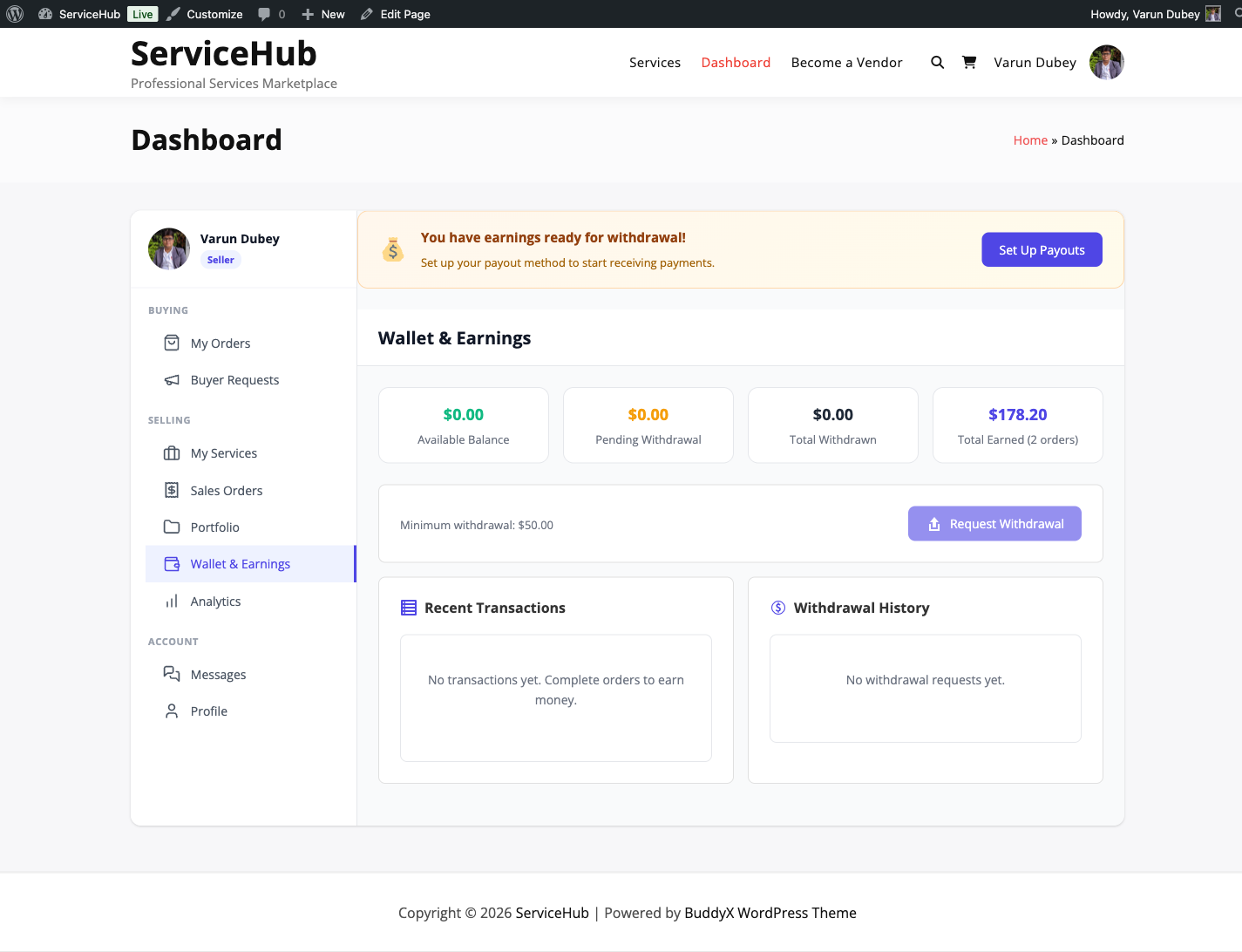Follow the BuddyX WordPress Theme footer link
The image size is (1242, 952).
pyautogui.click(x=770, y=913)
